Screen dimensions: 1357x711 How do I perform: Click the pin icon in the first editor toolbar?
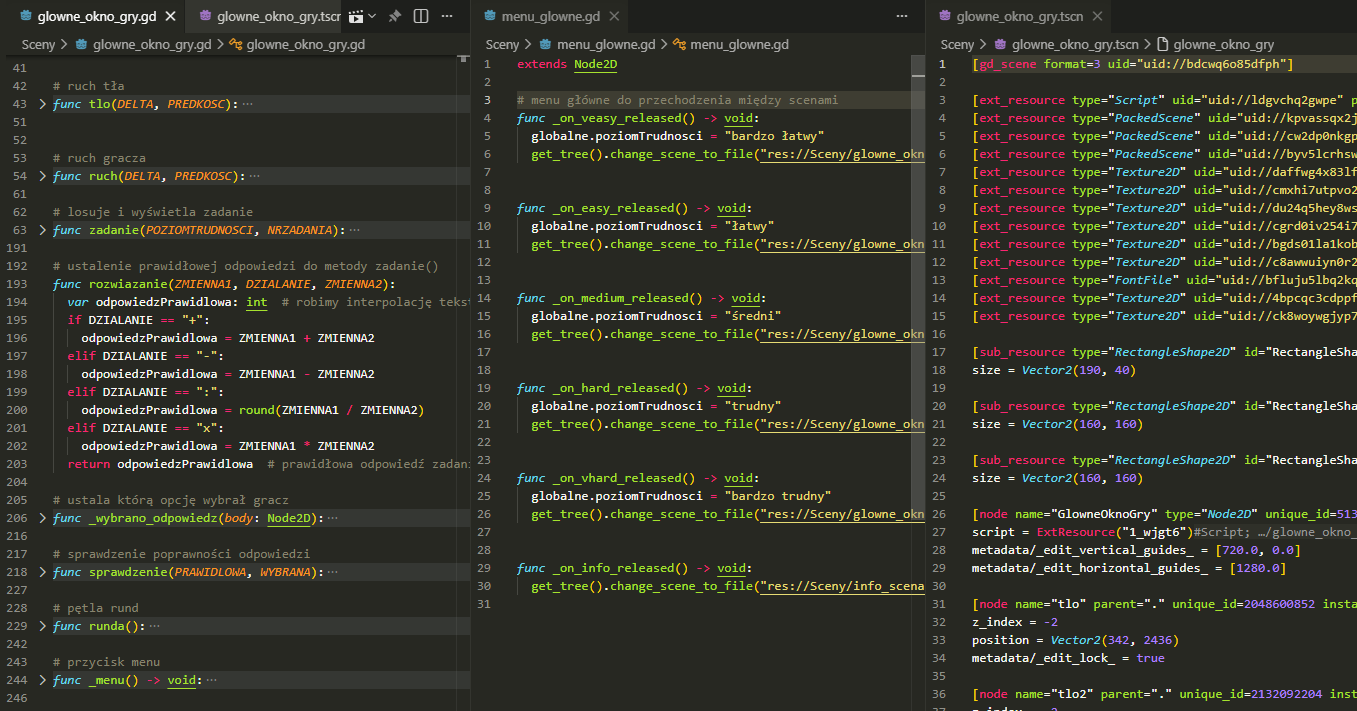tap(395, 17)
